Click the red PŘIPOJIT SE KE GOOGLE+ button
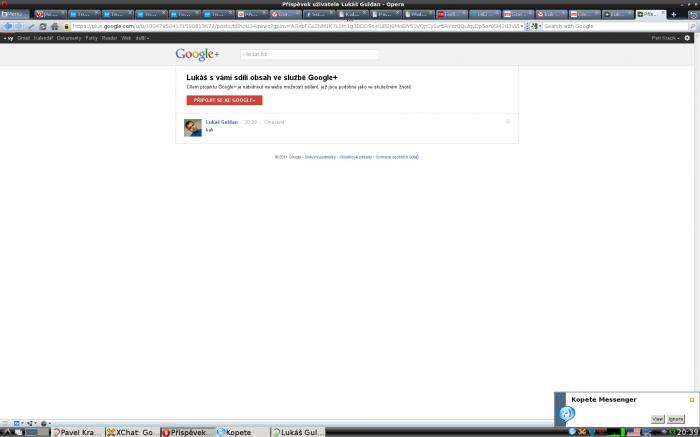This screenshot has width=700, height=437. click(x=225, y=100)
